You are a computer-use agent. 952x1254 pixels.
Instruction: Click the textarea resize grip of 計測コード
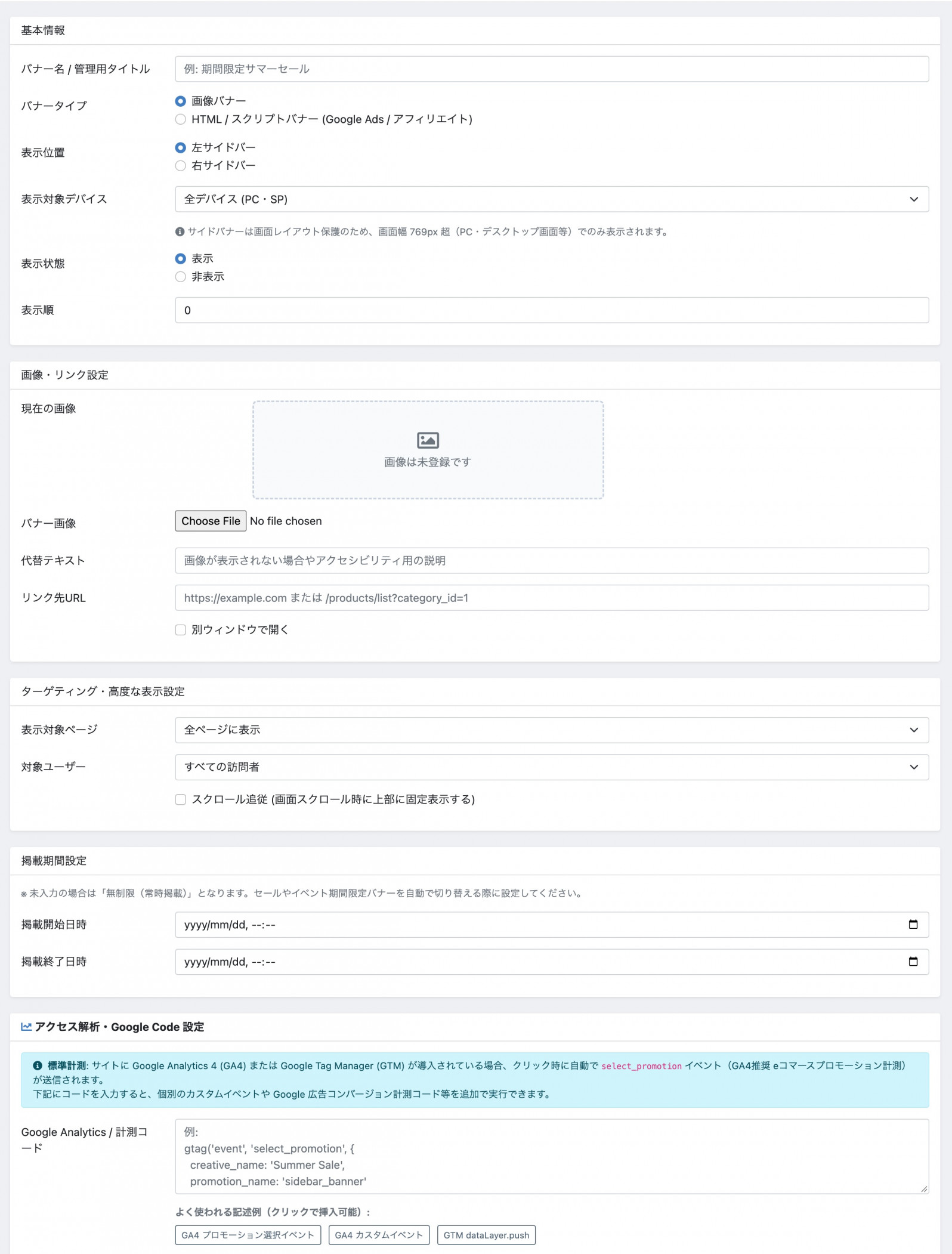(x=923, y=1188)
